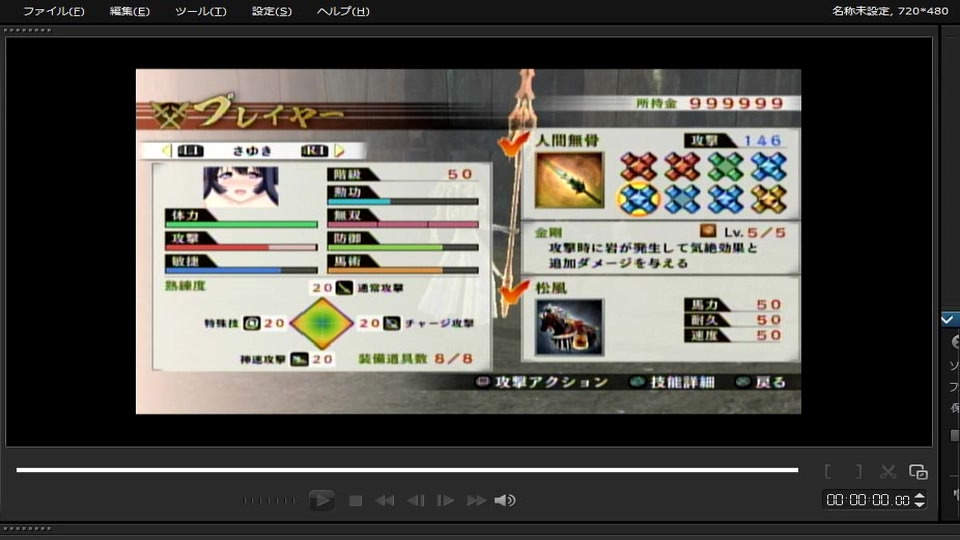Open the 設定(S) menu
The image size is (960, 540).
click(x=271, y=11)
